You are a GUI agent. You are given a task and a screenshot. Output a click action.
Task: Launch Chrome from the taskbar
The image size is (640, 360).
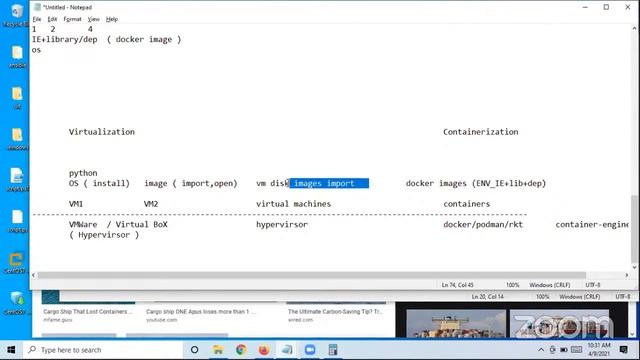coord(241,350)
